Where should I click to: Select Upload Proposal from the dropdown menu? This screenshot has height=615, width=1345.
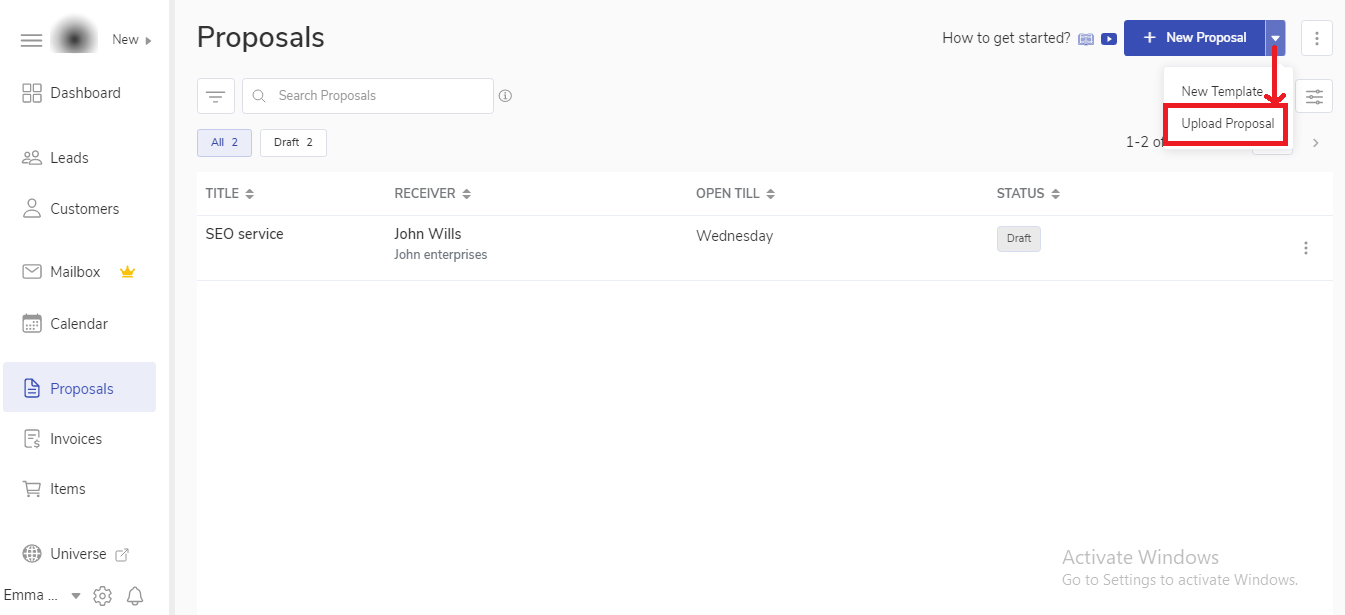(x=1227, y=124)
